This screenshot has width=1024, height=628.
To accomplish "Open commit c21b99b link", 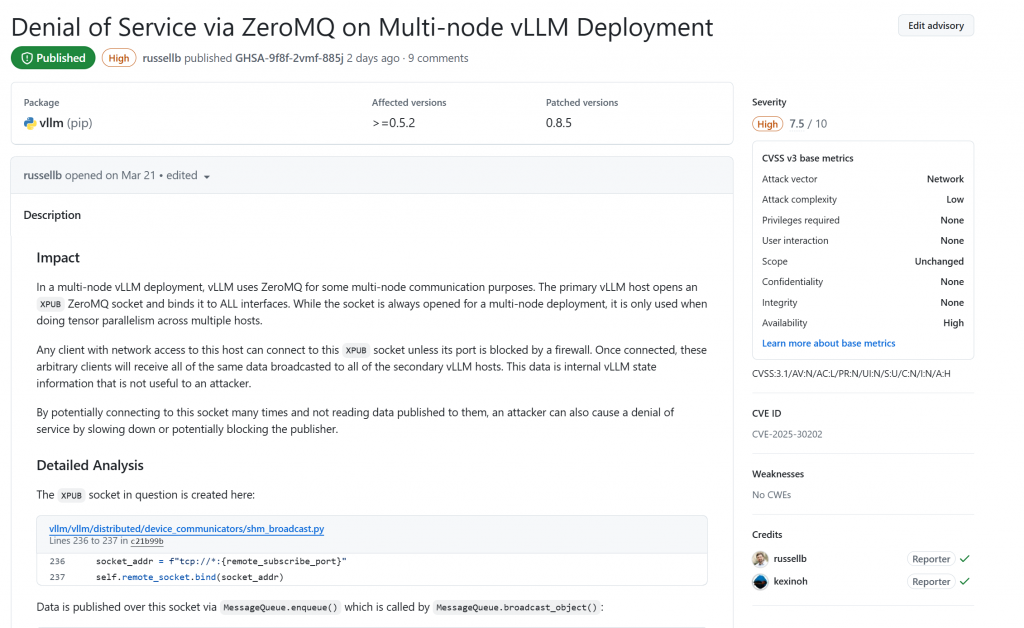I will pyautogui.click(x=147, y=541).
